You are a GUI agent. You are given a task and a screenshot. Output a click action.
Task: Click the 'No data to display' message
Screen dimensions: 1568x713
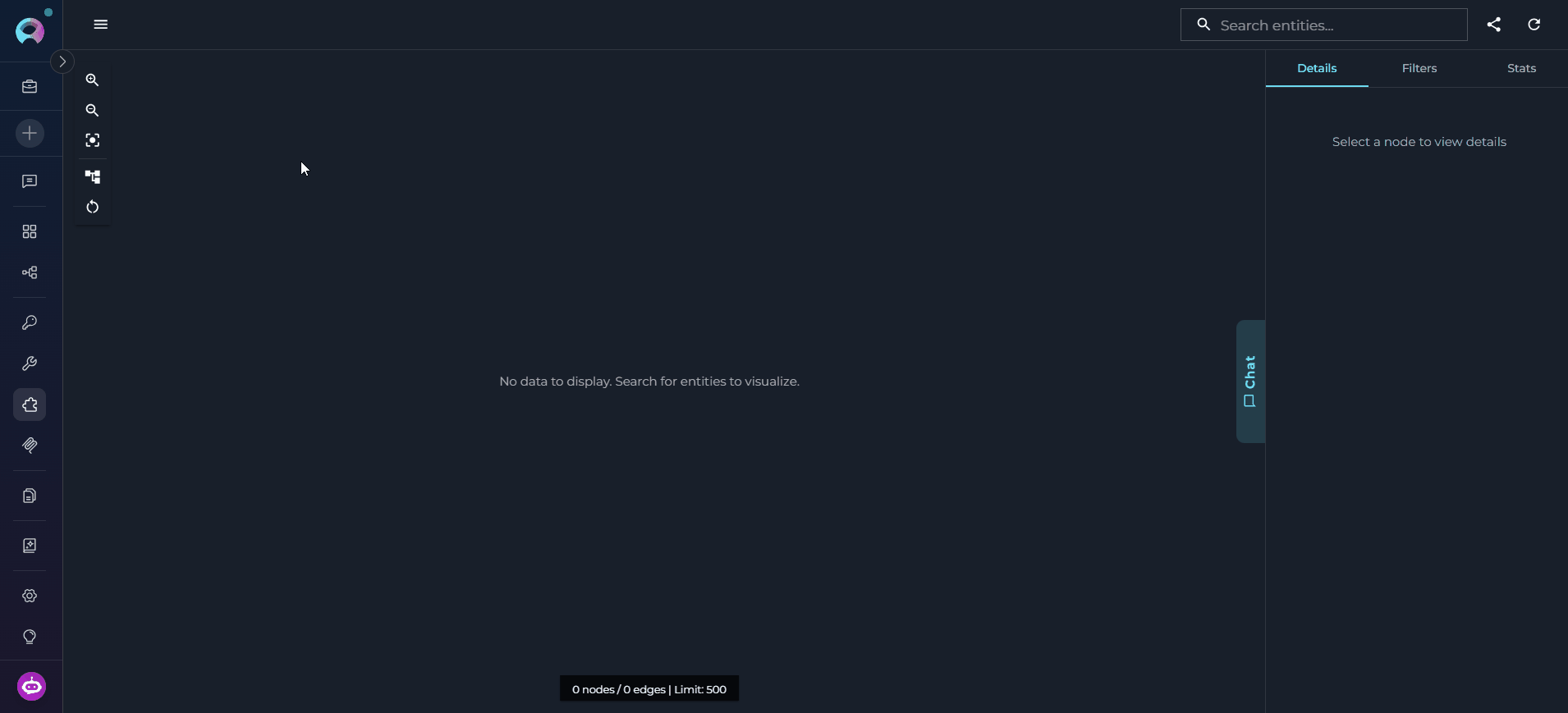tap(649, 382)
